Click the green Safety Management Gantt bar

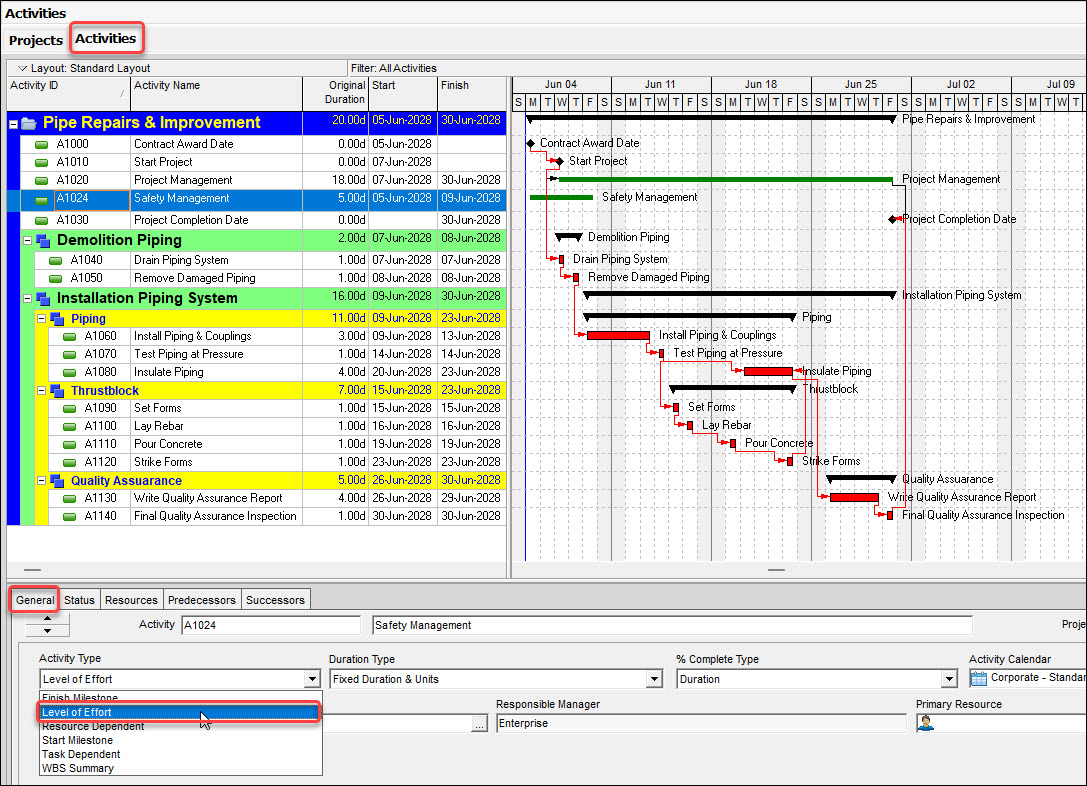[x=561, y=198]
